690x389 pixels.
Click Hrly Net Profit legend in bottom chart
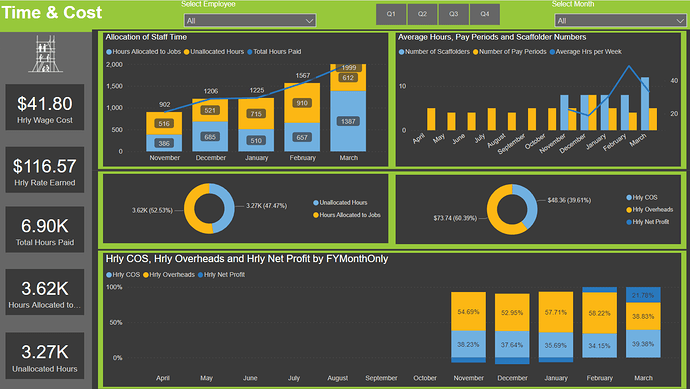221,275
